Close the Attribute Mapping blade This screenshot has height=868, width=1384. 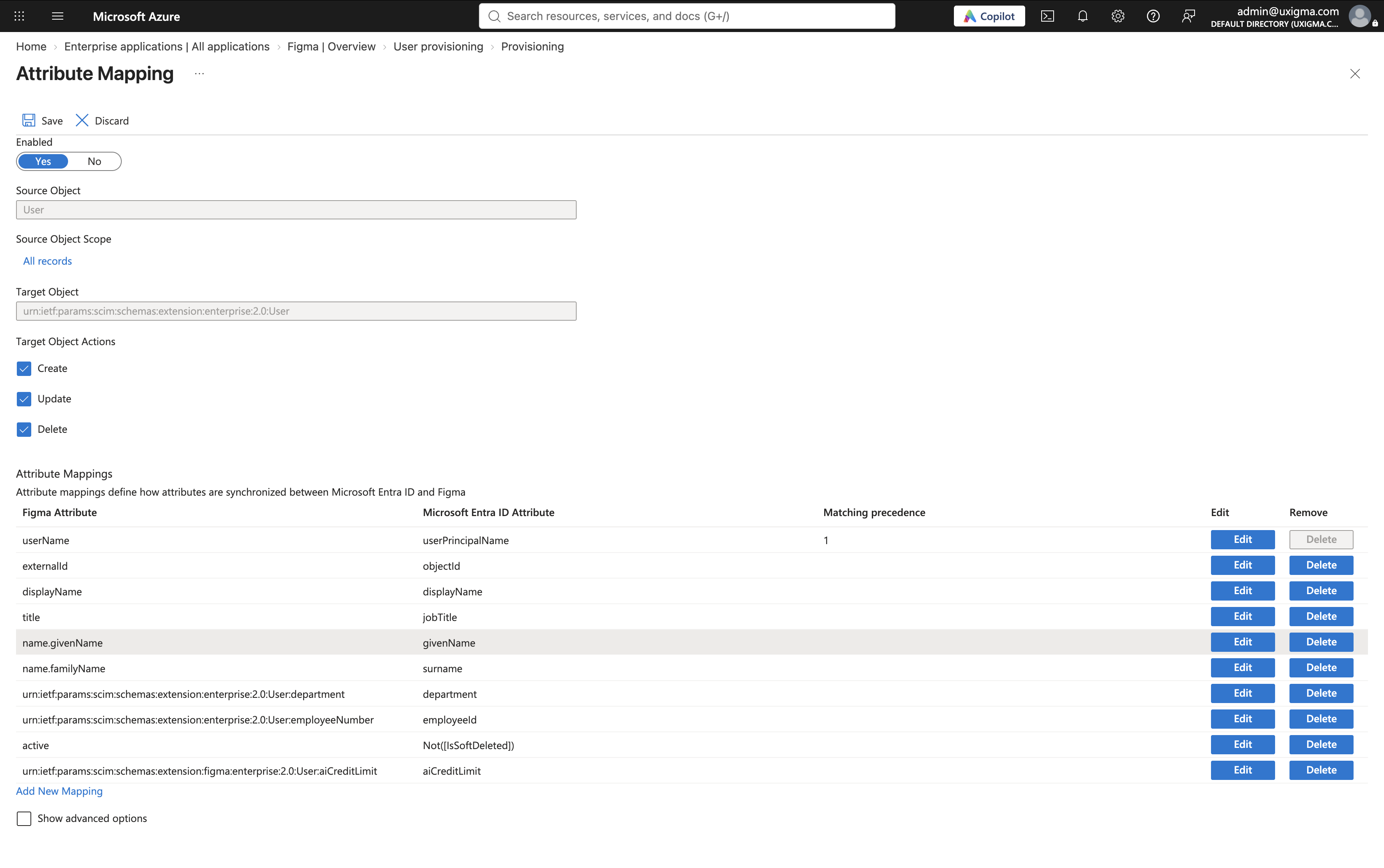coord(1355,74)
